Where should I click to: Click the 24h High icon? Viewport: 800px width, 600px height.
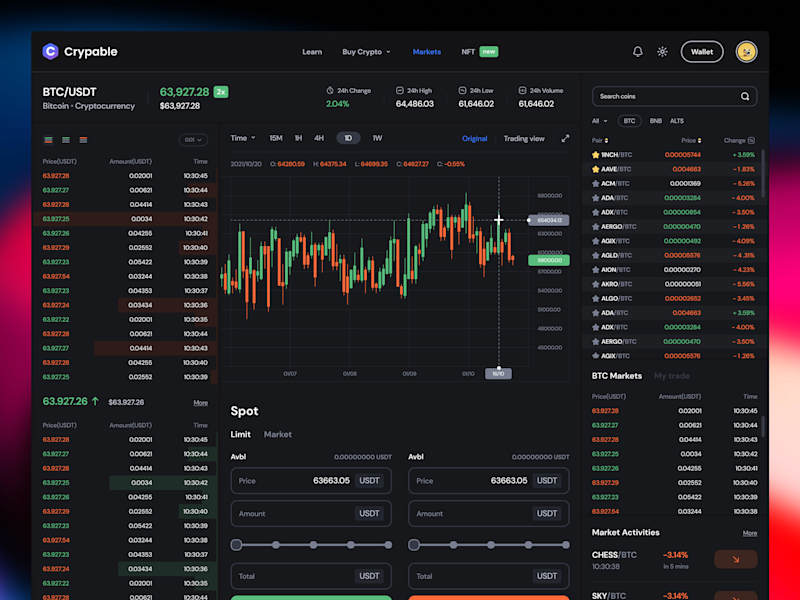(x=399, y=90)
